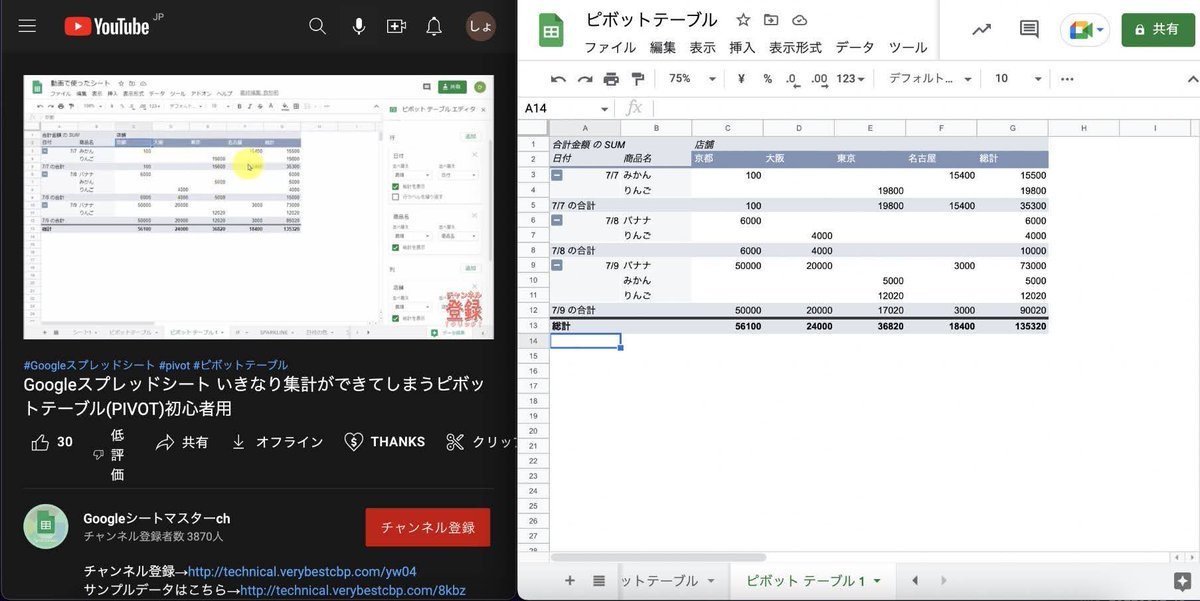The width and height of the screenshot is (1200, 601).
Task: Open the 123 number format dropdown
Action: click(851, 79)
